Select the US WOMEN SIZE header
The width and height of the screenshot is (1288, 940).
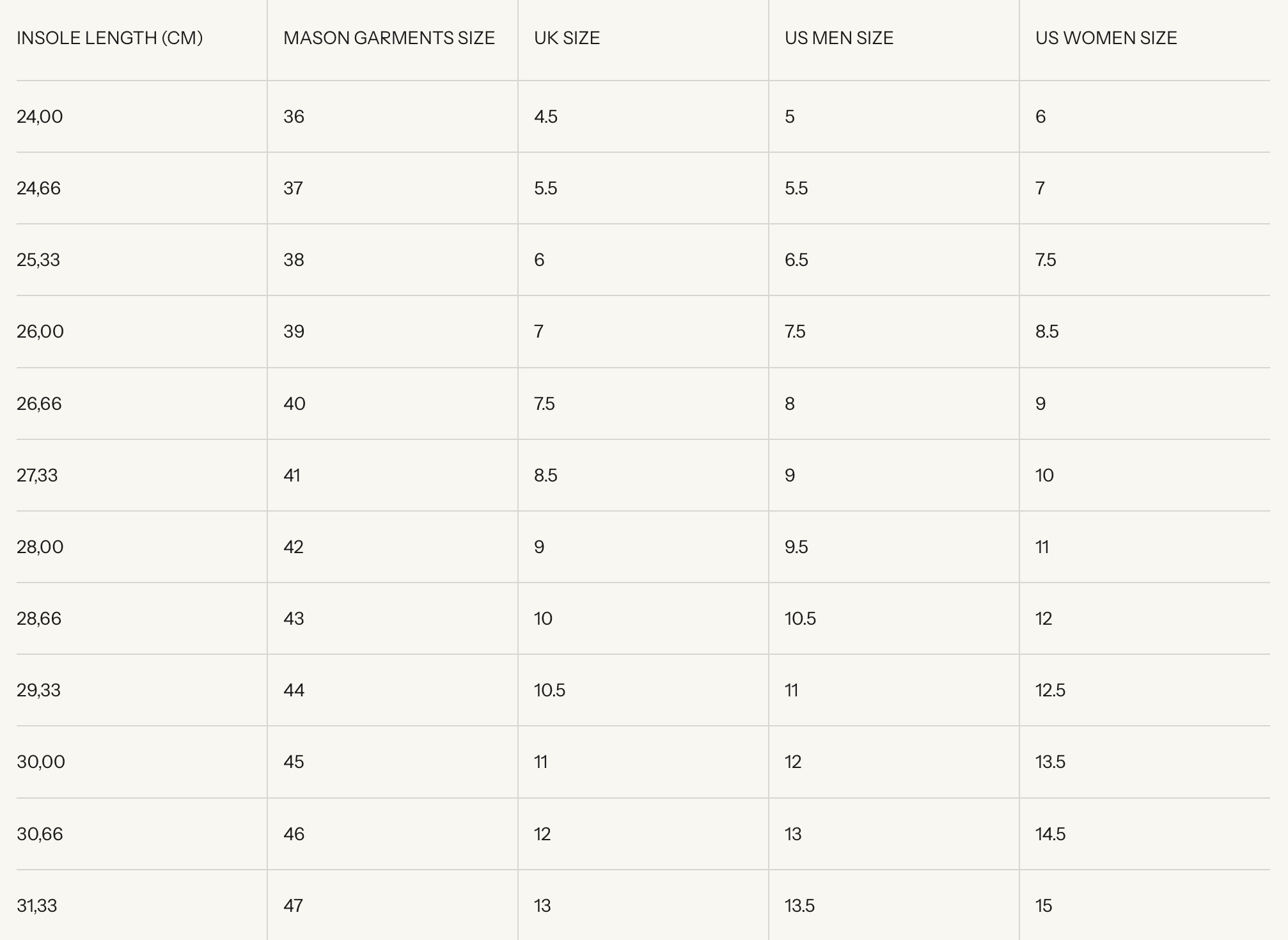pyautogui.click(x=1106, y=38)
